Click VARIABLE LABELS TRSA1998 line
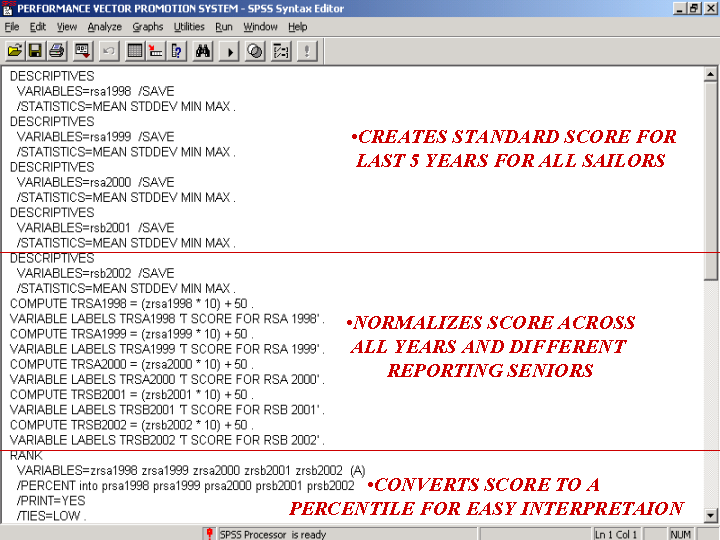Image resolution: width=720 pixels, height=540 pixels. [167, 319]
